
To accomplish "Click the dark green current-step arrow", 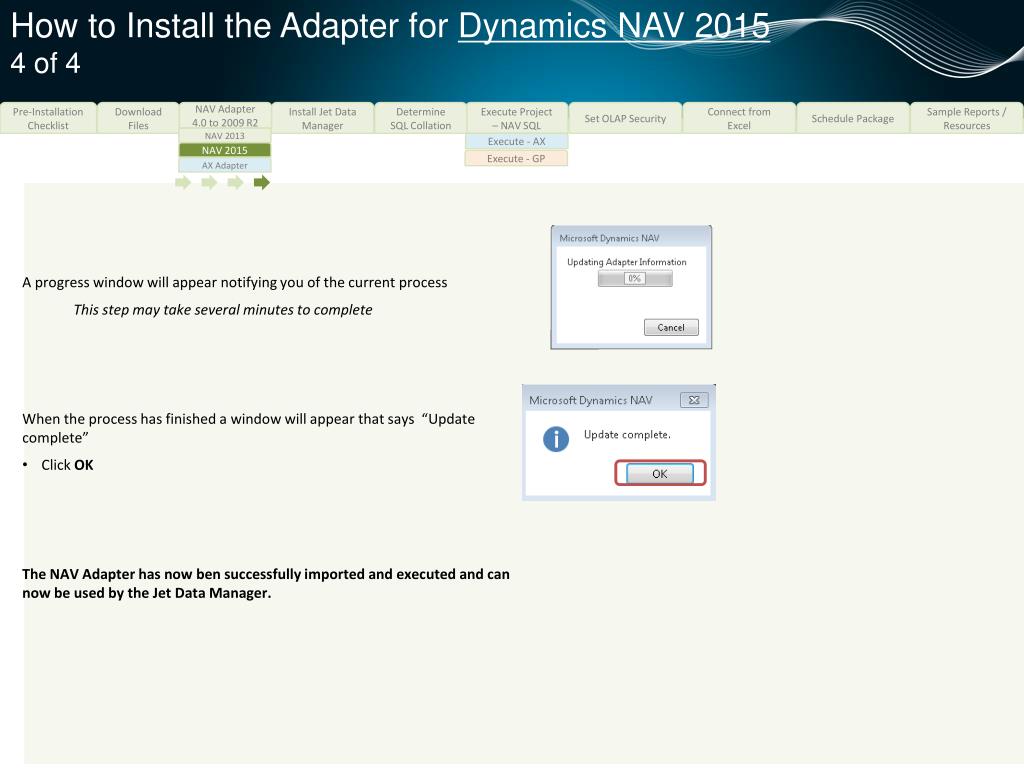I will pos(262,183).
